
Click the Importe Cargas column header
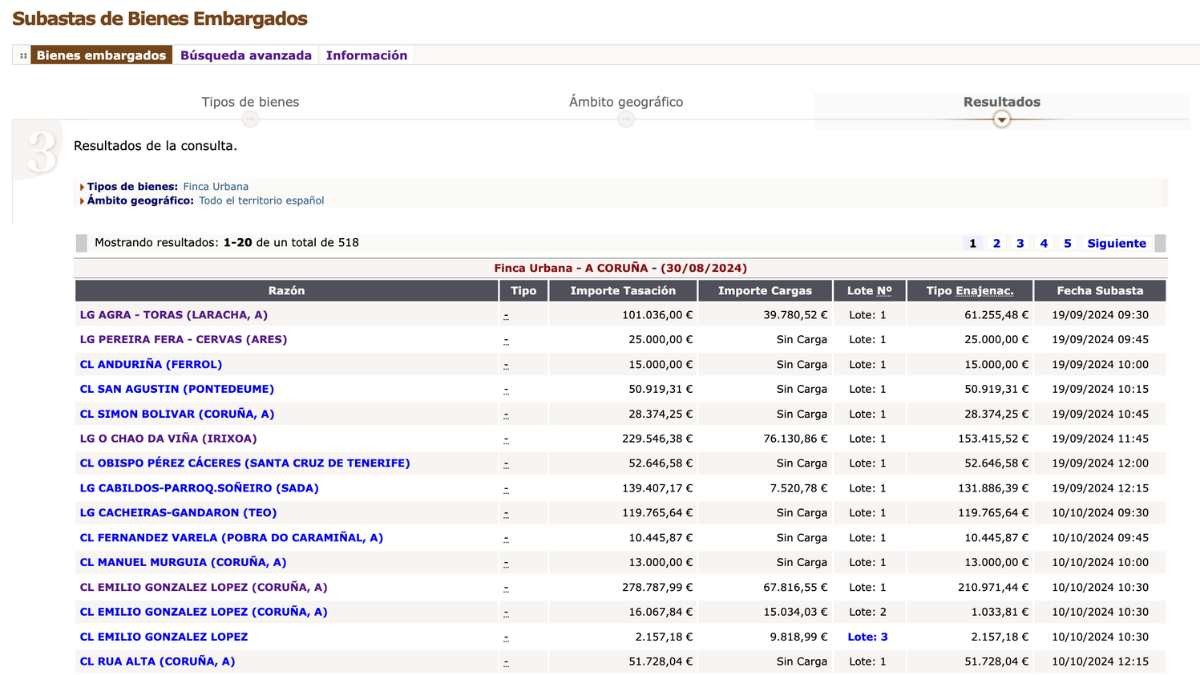(x=765, y=291)
